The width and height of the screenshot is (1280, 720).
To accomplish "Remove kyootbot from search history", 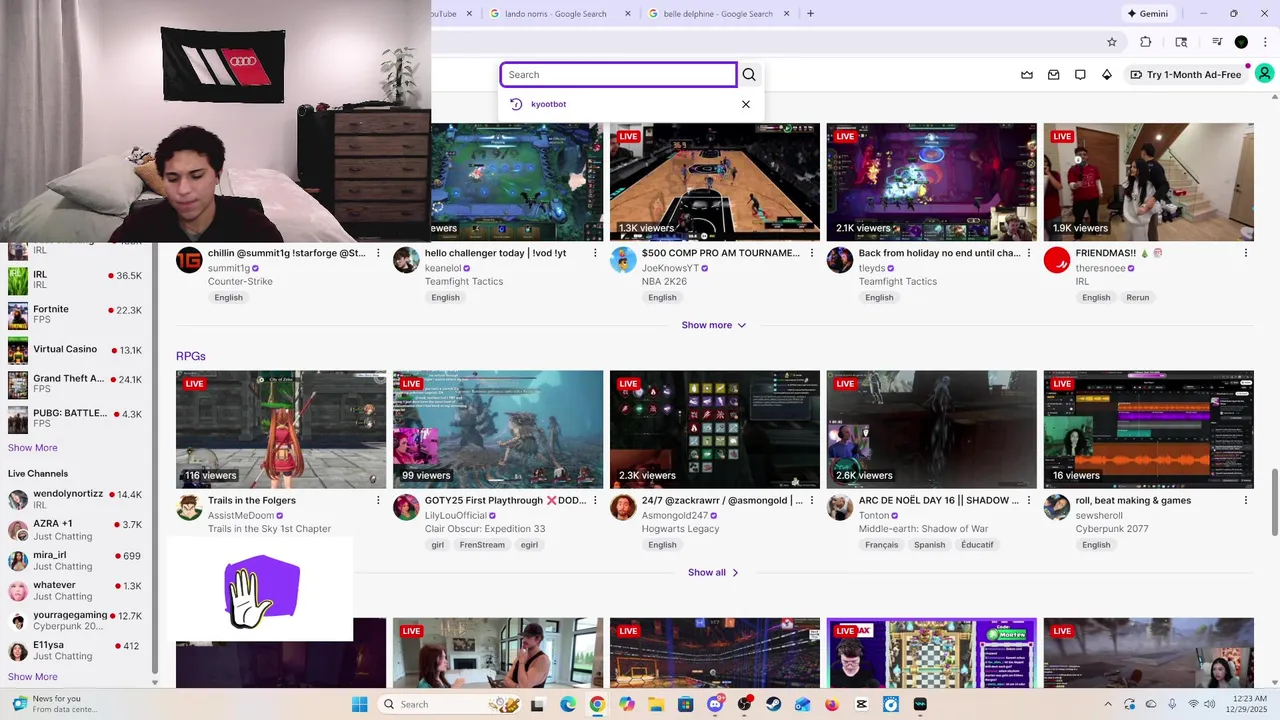I will point(745,104).
